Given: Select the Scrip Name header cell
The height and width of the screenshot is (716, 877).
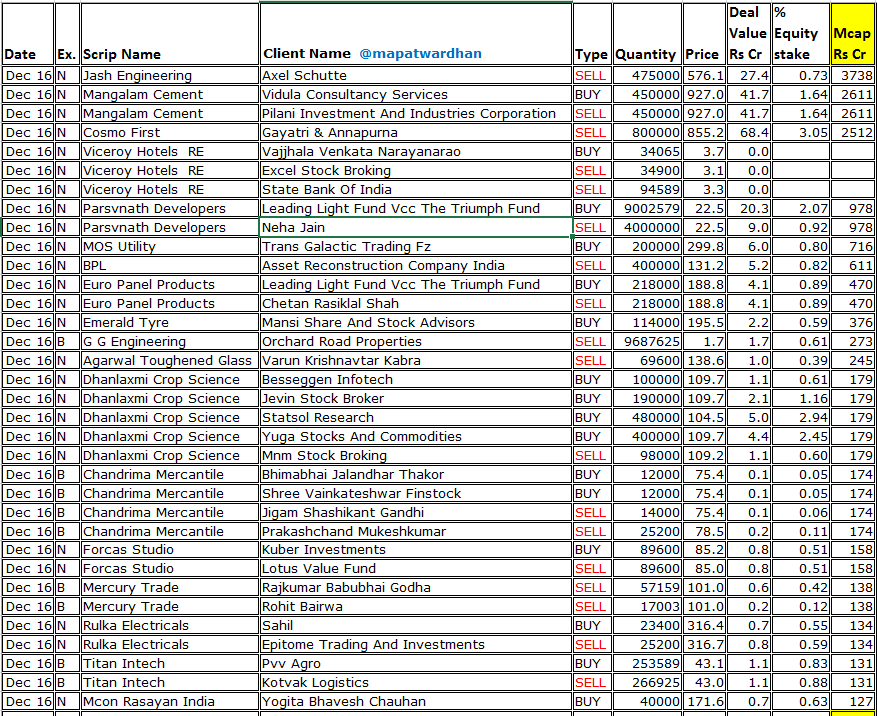Looking at the screenshot, I should tap(169, 34).
